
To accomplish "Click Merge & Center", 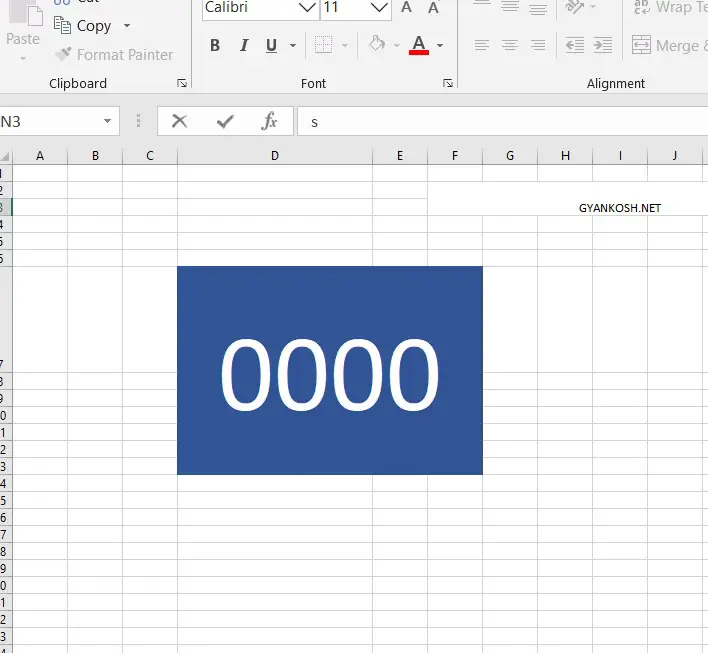I will click(670, 45).
